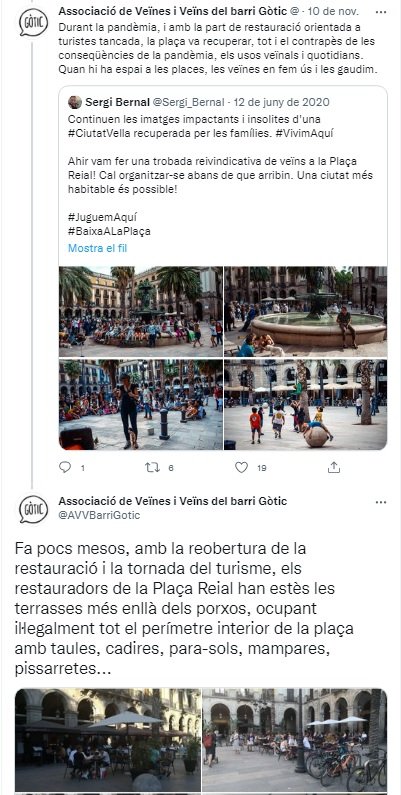Open photo with parked bicycles in plaza
Viewport: 401px width, 795px height.
pyautogui.click(x=295, y=740)
